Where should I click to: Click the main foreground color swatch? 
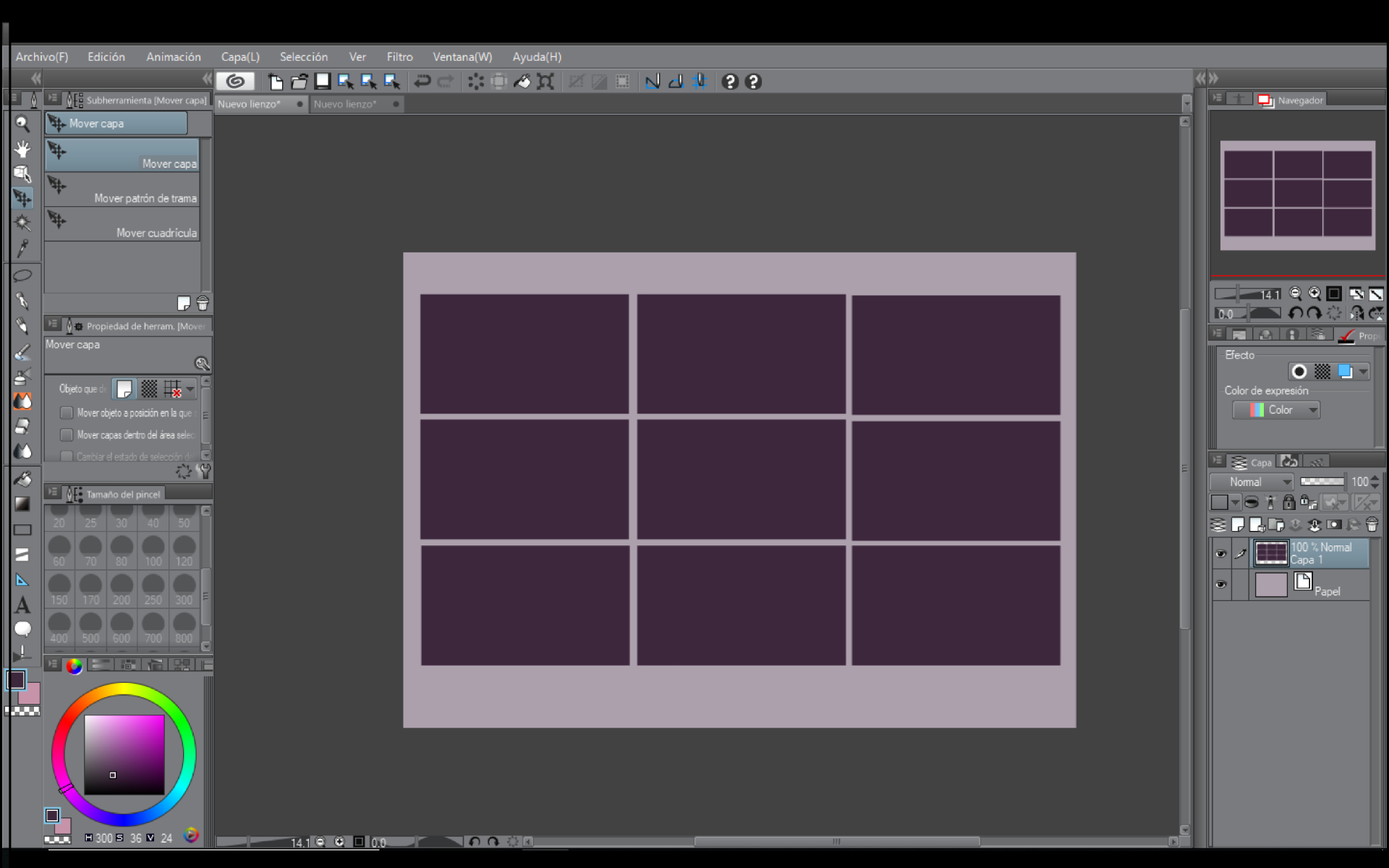pos(17,680)
